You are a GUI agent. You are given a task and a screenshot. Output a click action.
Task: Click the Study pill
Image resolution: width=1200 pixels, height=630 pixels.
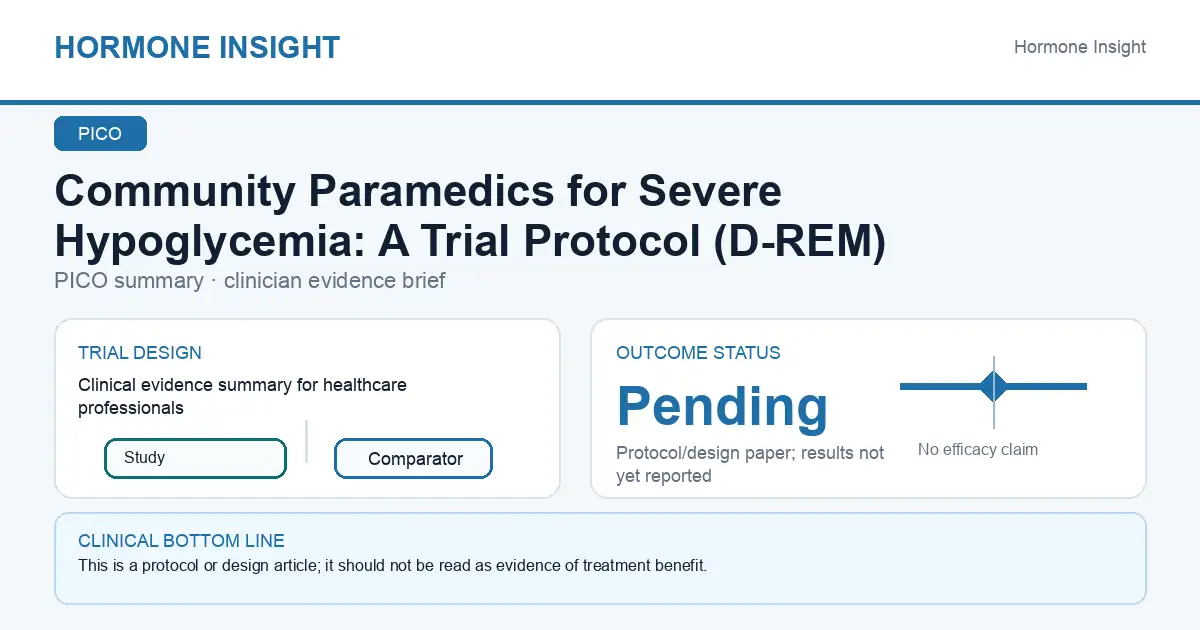coord(195,458)
